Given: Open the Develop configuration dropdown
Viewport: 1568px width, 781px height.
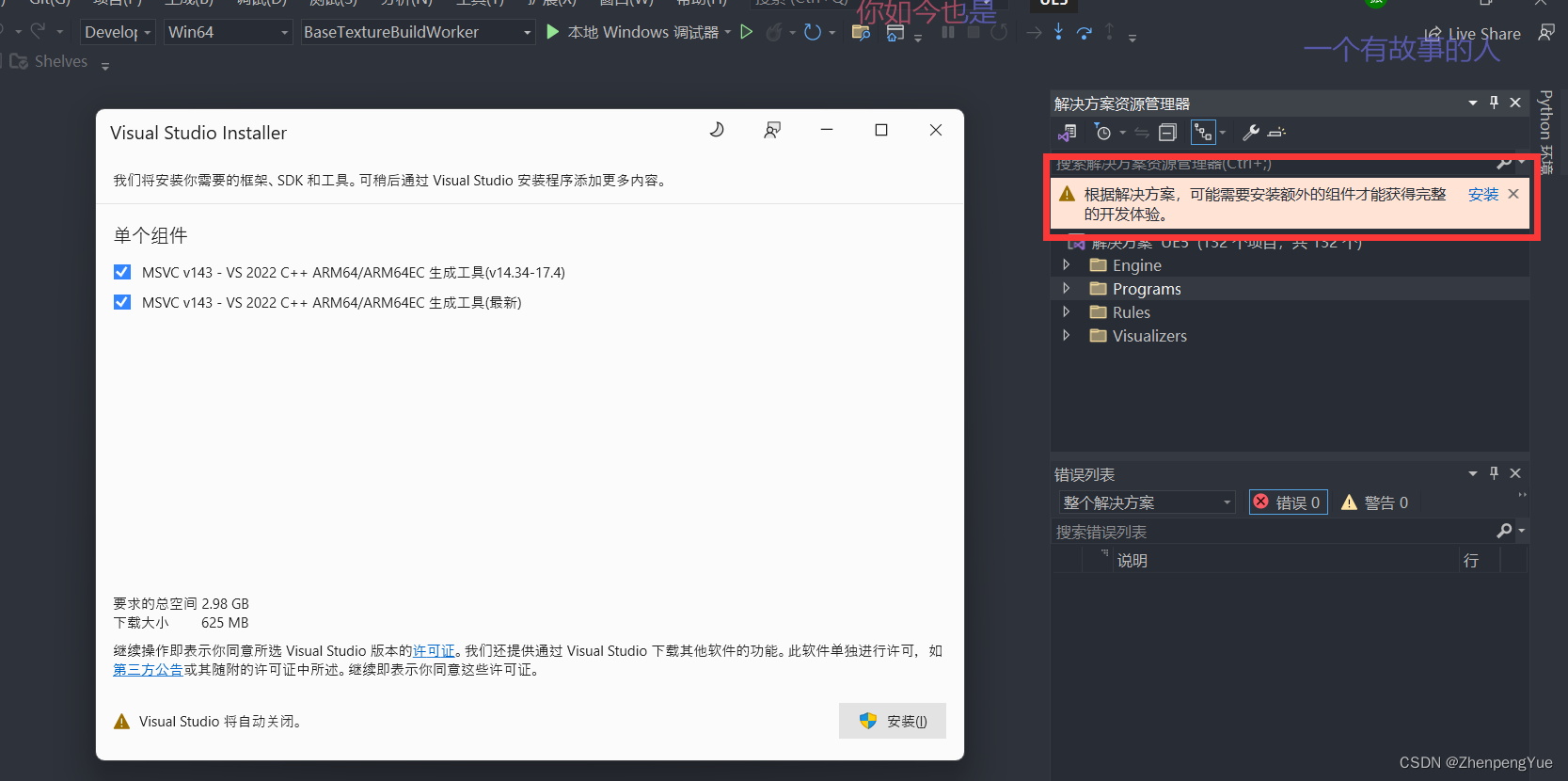Looking at the screenshot, I should click(x=119, y=32).
